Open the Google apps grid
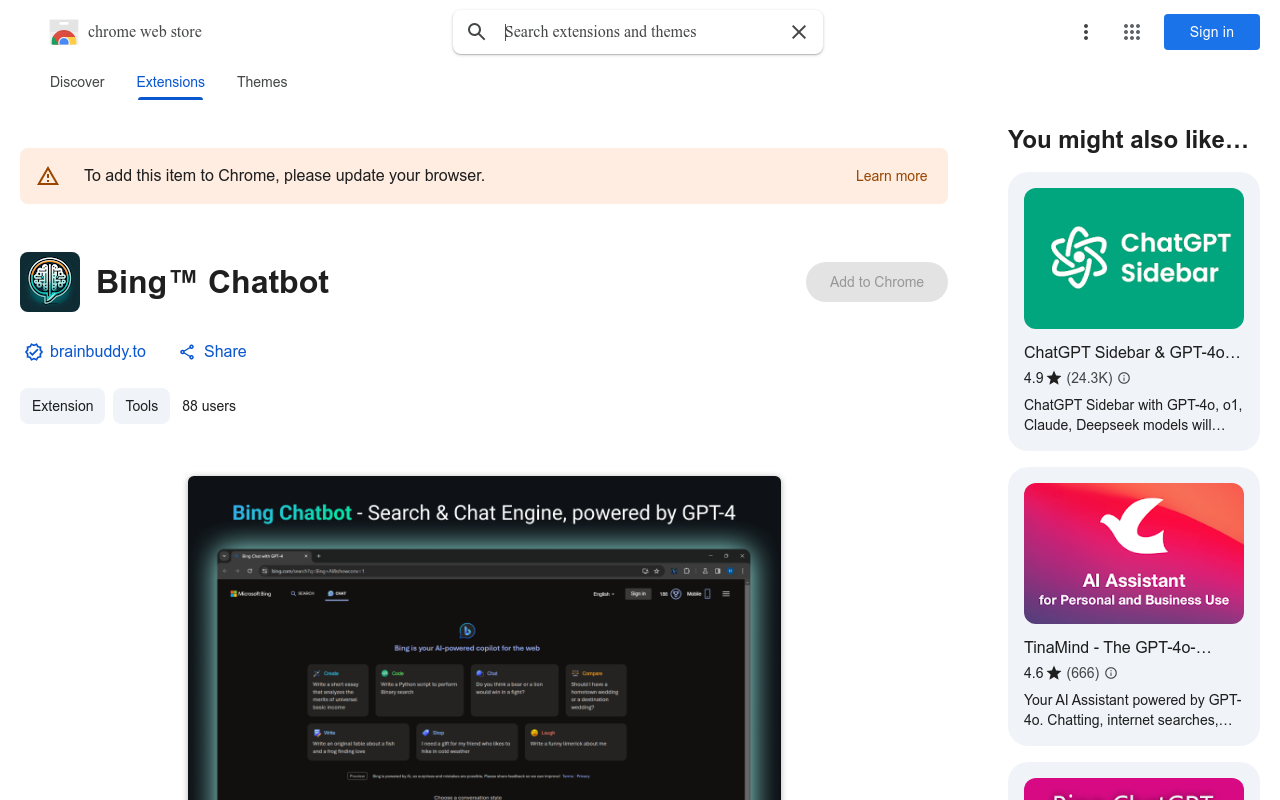Image resolution: width=1280 pixels, height=800 pixels. (x=1131, y=31)
